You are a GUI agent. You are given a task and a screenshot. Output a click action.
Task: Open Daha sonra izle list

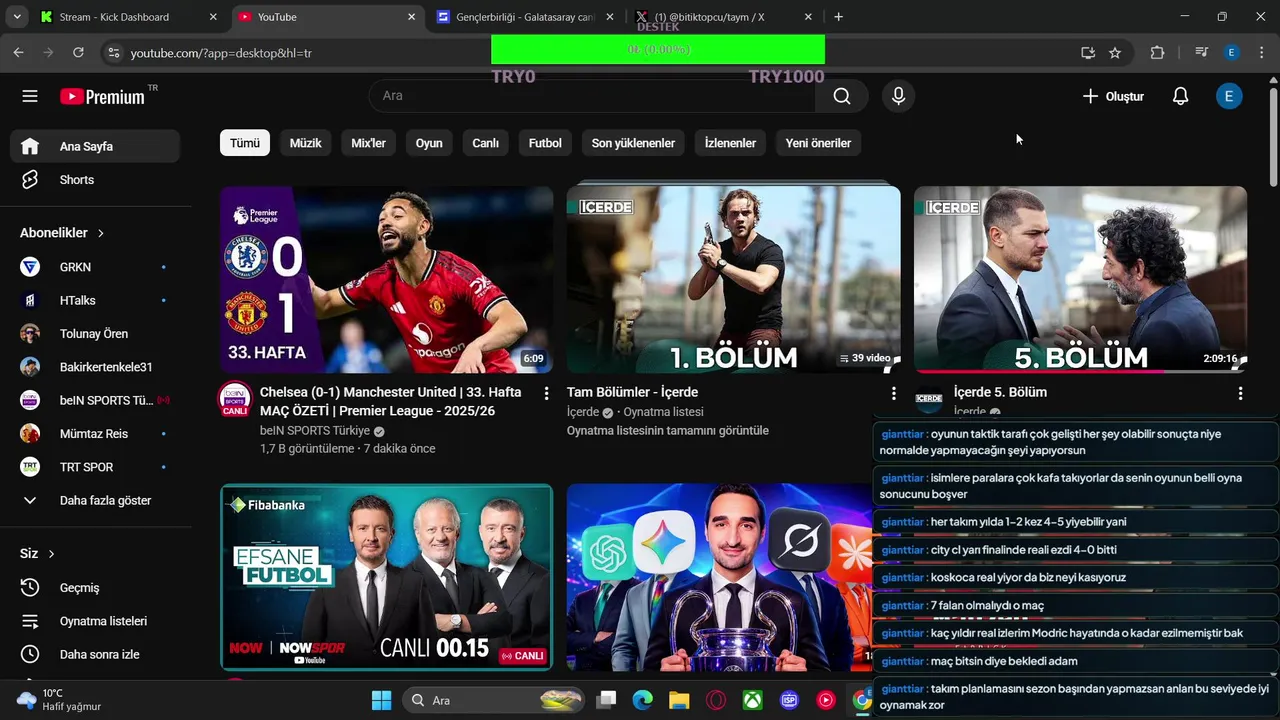click(95, 654)
